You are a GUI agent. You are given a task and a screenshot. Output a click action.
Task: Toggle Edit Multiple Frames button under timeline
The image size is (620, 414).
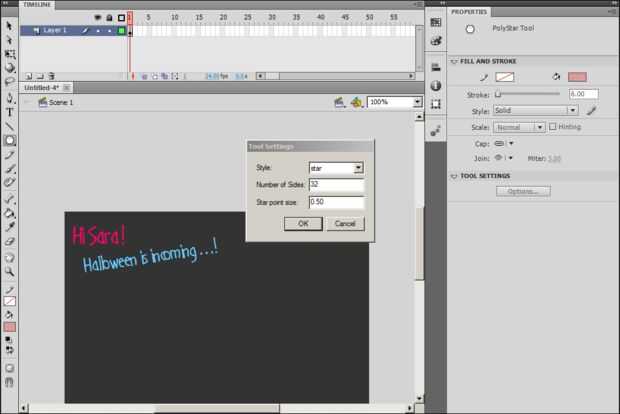pyautogui.click(x=164, y=76)
